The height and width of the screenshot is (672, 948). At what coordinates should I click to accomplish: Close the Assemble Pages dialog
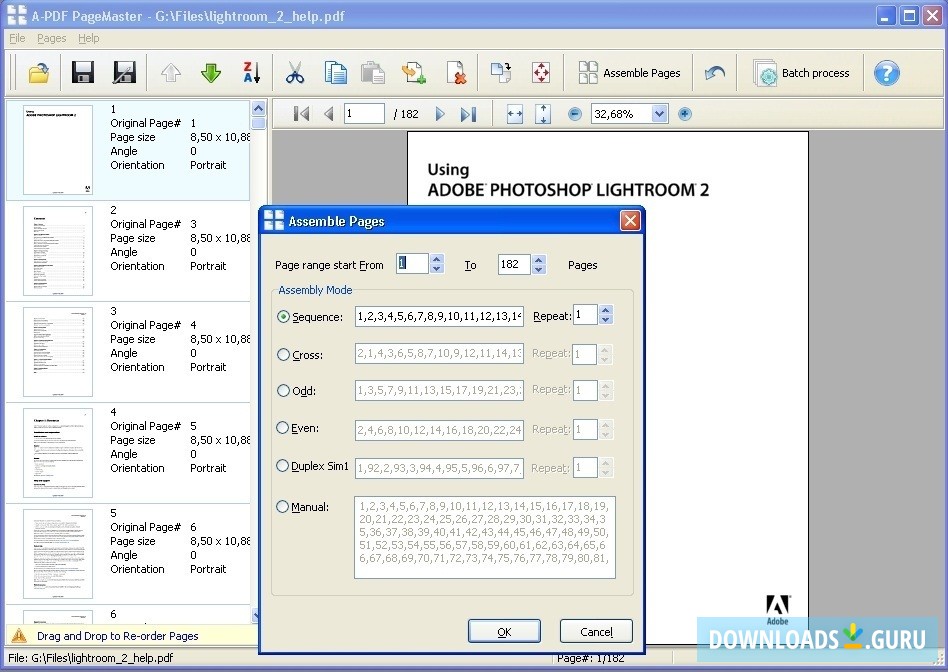coord(630,221)
